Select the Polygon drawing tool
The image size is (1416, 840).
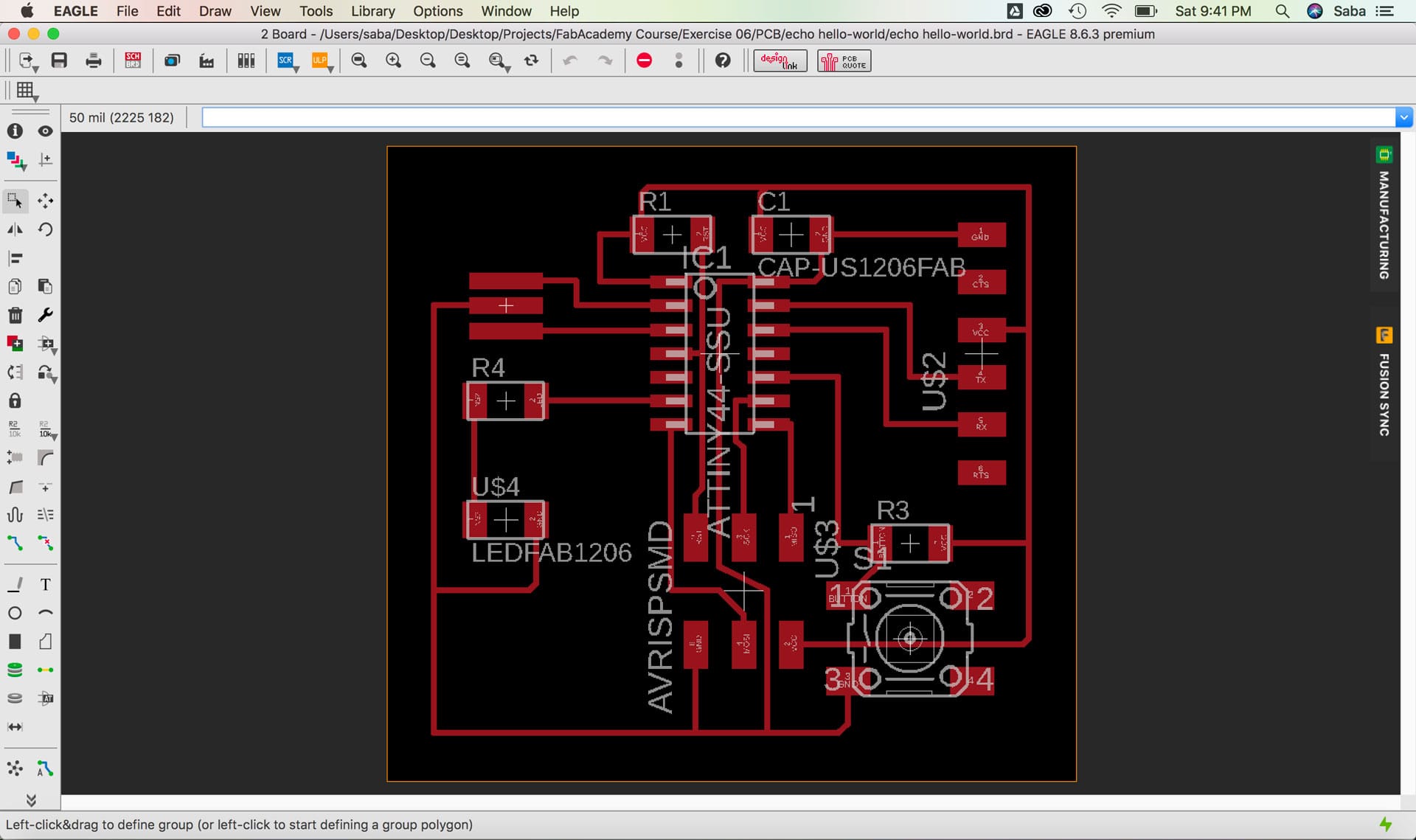point(45,642)
